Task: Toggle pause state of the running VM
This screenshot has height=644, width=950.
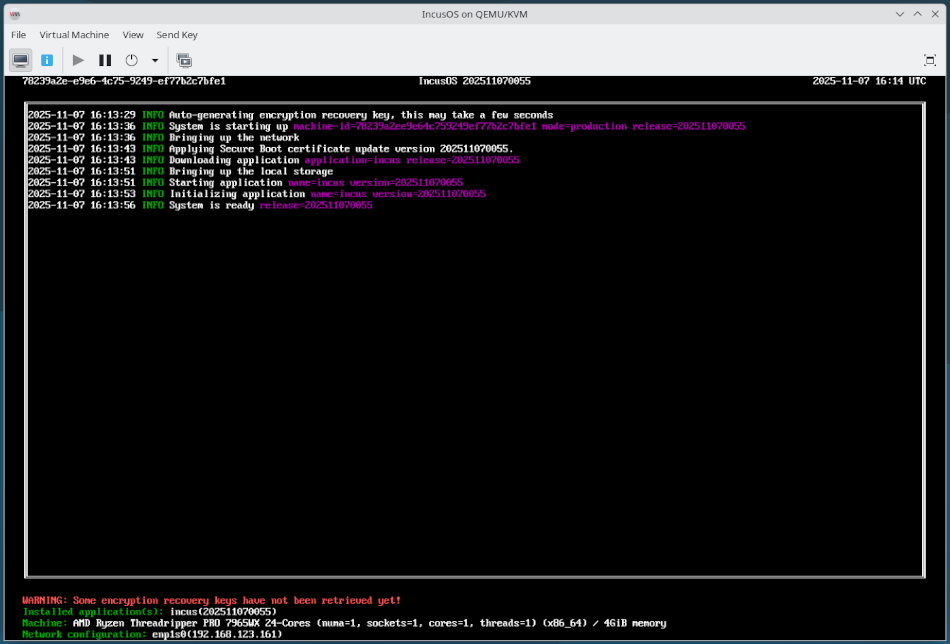Action: [105, 59]
